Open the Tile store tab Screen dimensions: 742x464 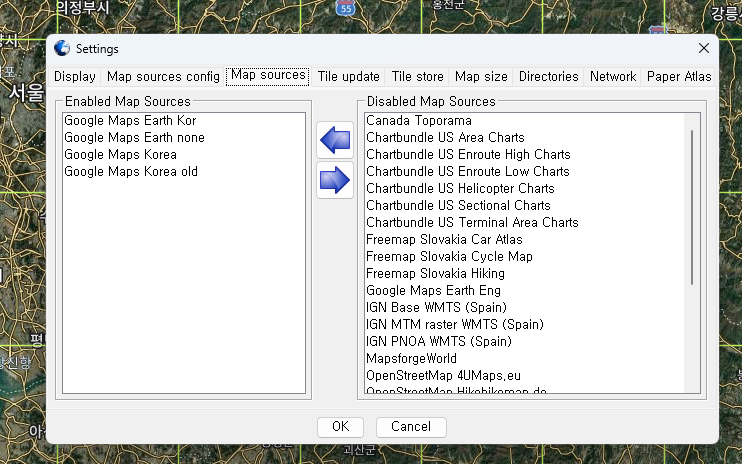click(x=417, y=77)
